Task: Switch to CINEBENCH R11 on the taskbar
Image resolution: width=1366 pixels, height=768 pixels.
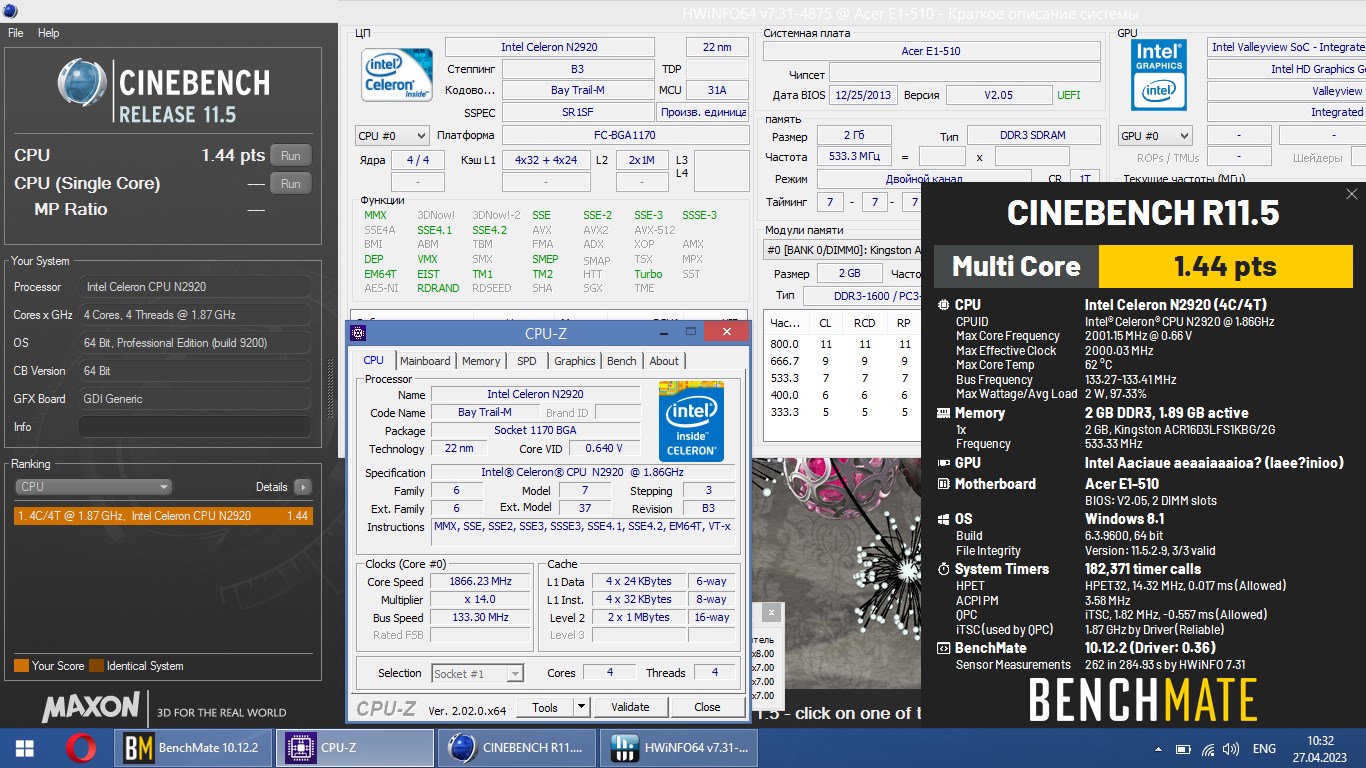Action: click(x=518, y=748)
